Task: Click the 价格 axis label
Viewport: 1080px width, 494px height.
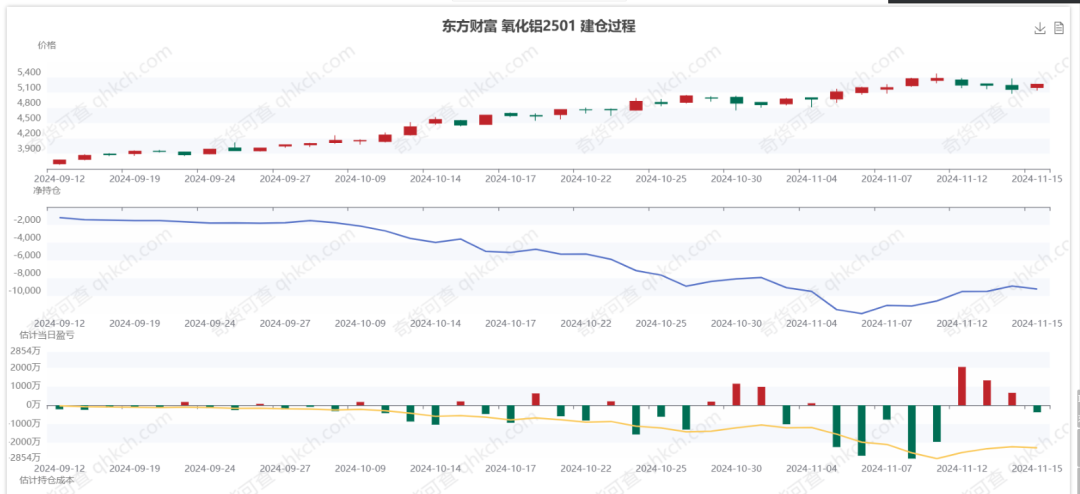Action: [x=47, y=45]
